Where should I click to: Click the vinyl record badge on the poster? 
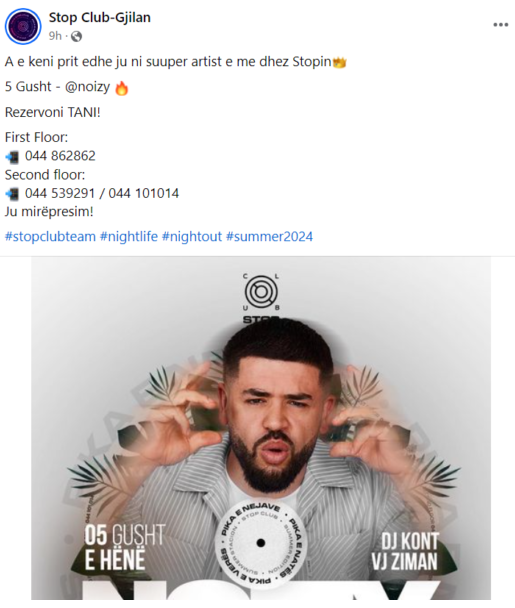pyautogui.click(x=261, y=543)
